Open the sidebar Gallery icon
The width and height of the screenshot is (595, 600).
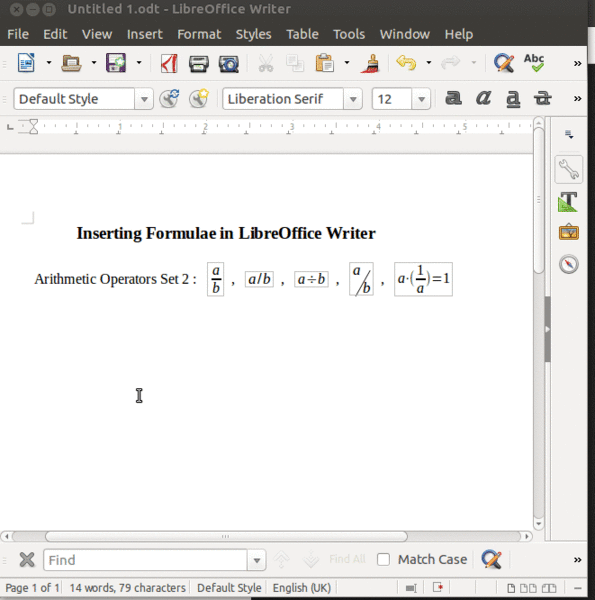pyautogui.click(x=569, y=232)
